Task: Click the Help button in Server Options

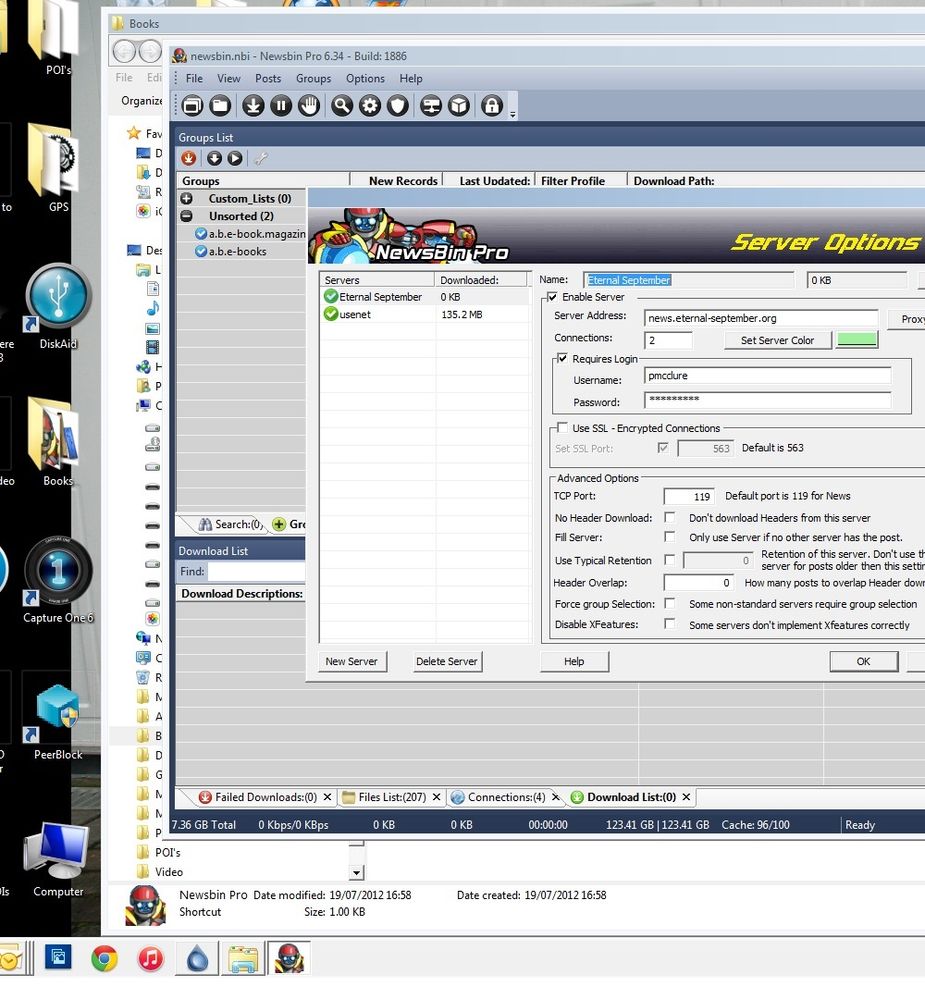Action: [x=574, y=661]
